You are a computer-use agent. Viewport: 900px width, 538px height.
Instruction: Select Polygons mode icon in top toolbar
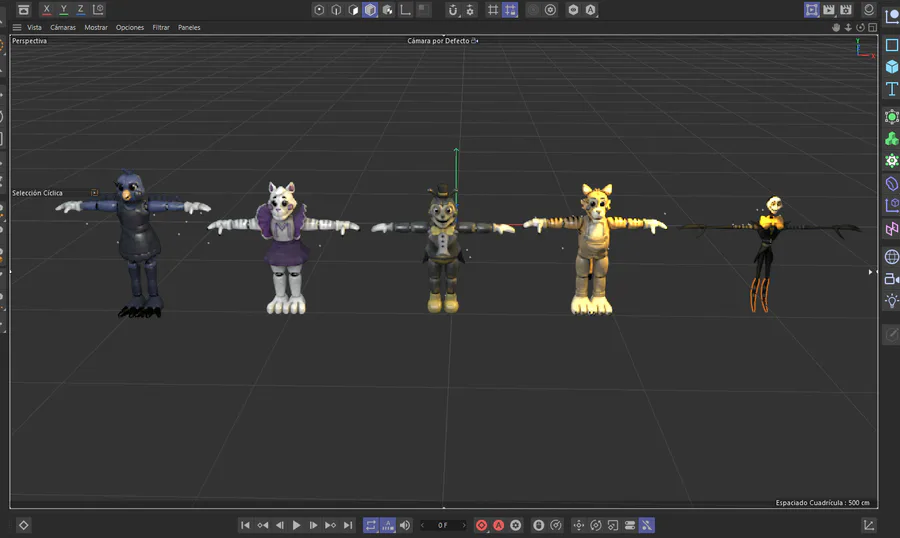(x=354, y=10)
